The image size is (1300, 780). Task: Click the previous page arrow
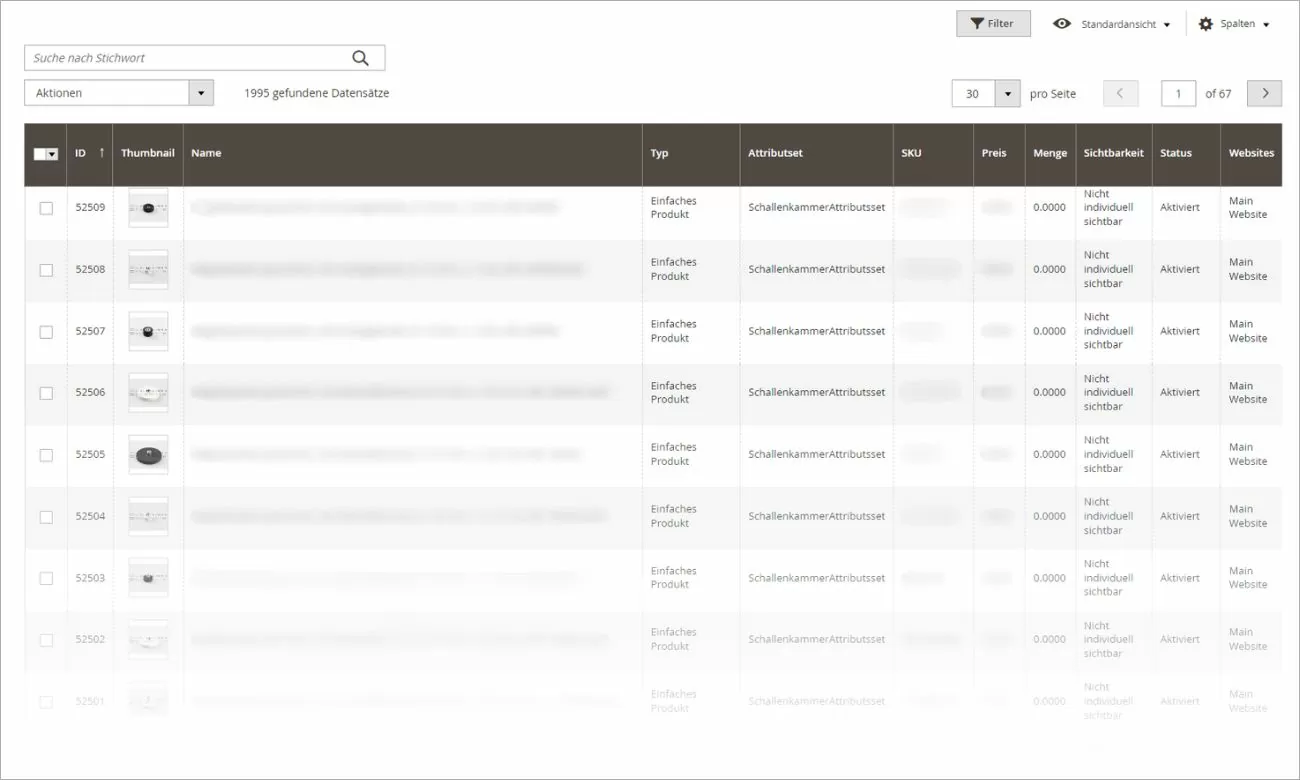(x=1120, y=93)
